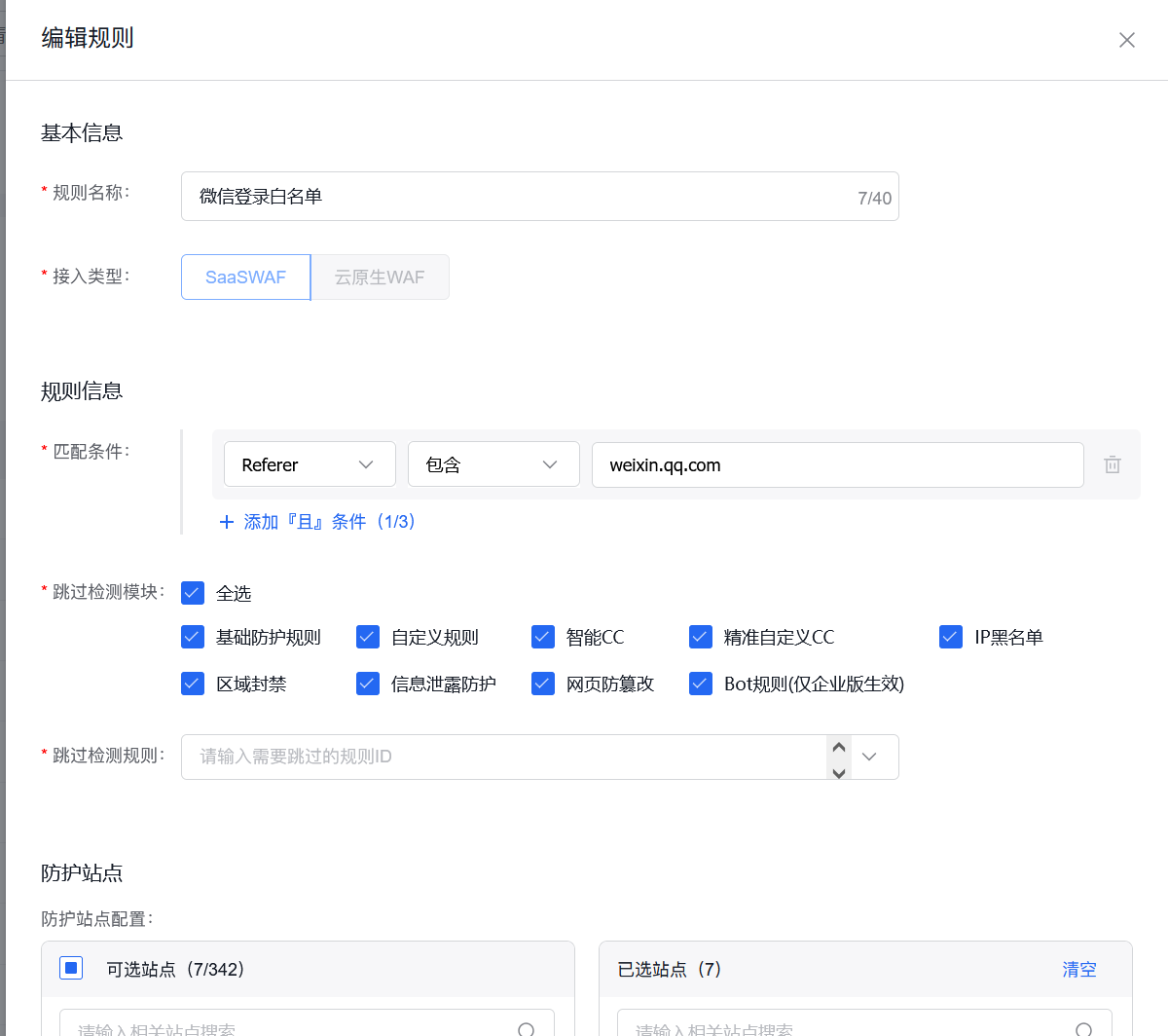Delete the Referer match condition
This screenshot has height=1036, width=1168.
1113,464
